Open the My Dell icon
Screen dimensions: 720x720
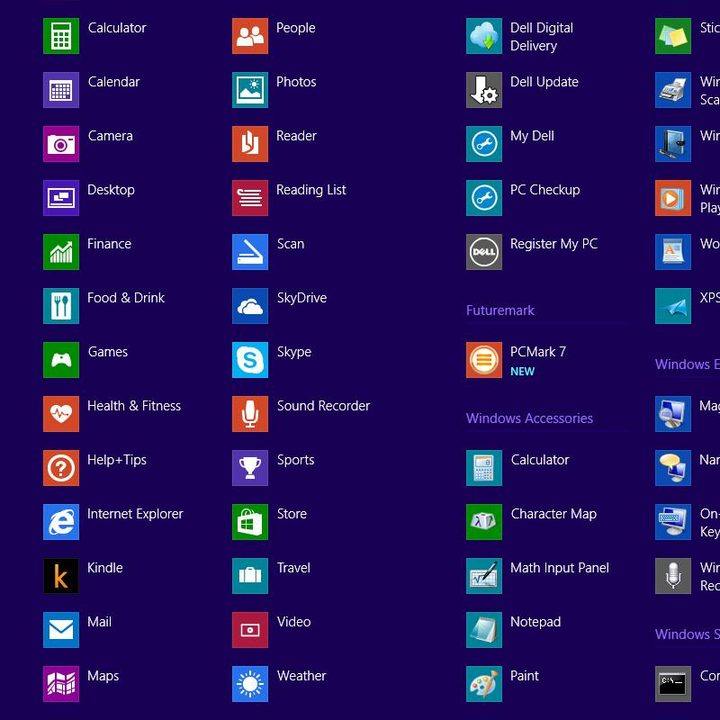pos(484,144)
